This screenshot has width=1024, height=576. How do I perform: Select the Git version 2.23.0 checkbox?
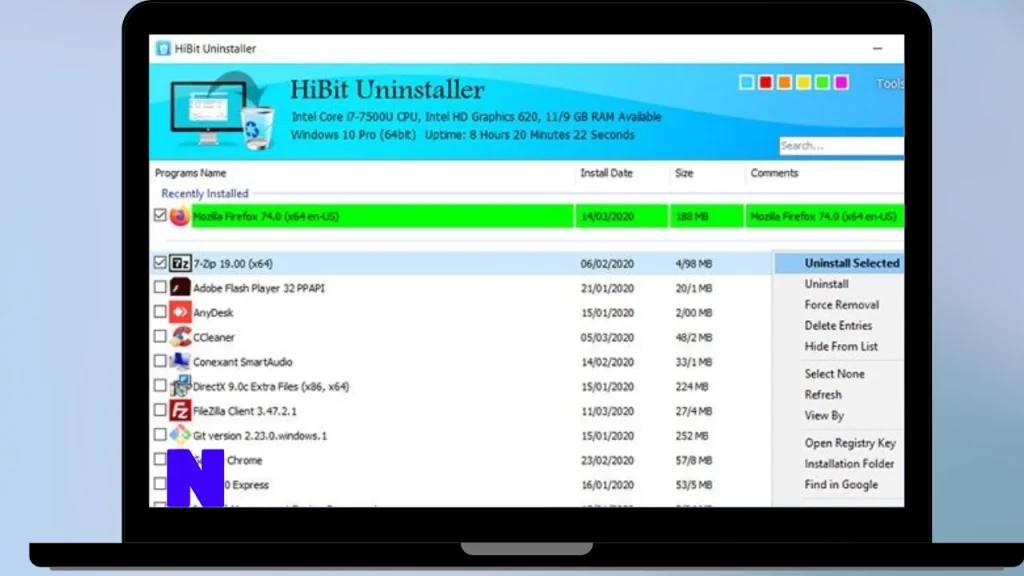(x=160, y=434)
